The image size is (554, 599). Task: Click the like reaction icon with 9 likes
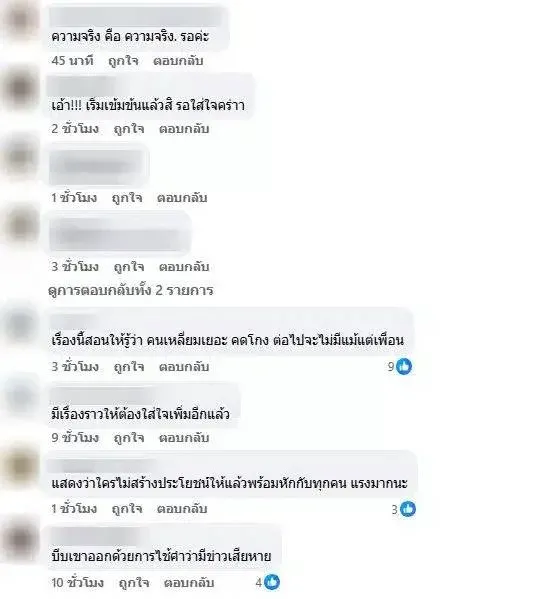(404, 367)
